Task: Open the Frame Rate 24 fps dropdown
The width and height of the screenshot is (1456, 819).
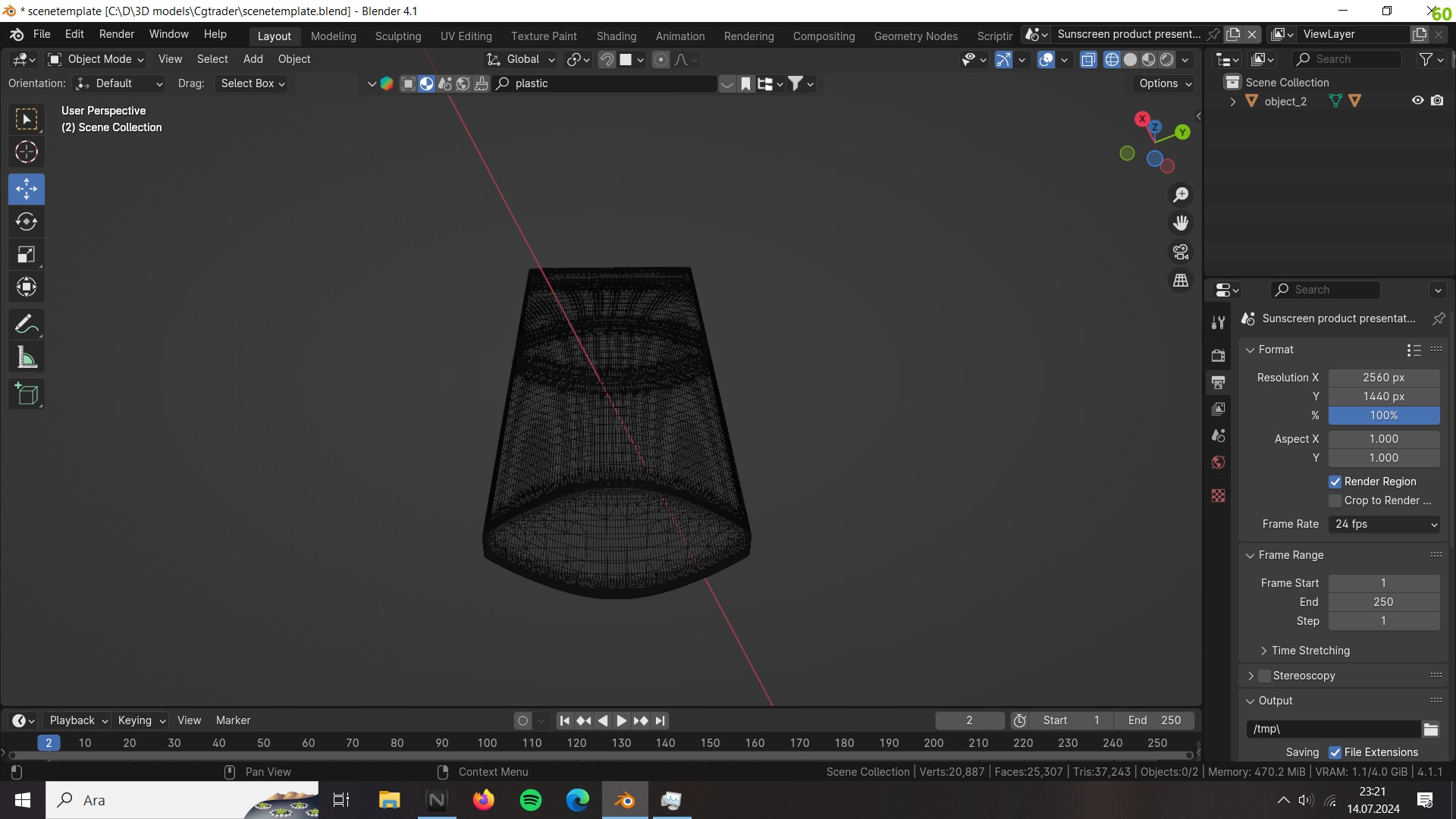Action: click(1384, 524)
